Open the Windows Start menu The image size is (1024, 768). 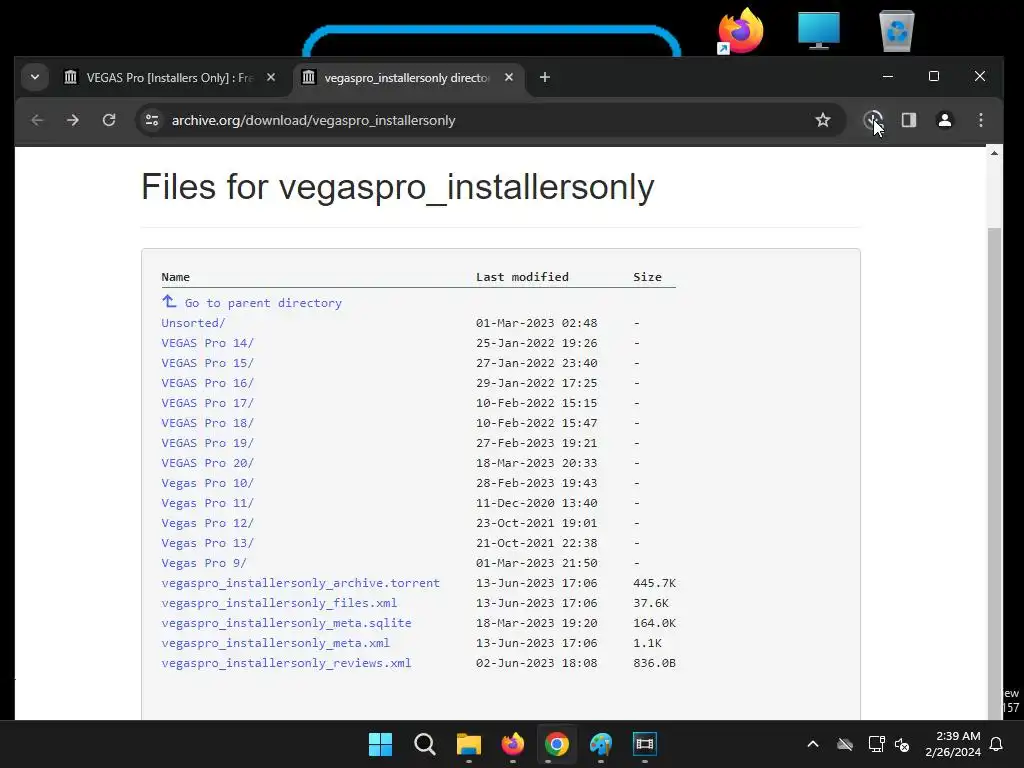coord(380,744)
